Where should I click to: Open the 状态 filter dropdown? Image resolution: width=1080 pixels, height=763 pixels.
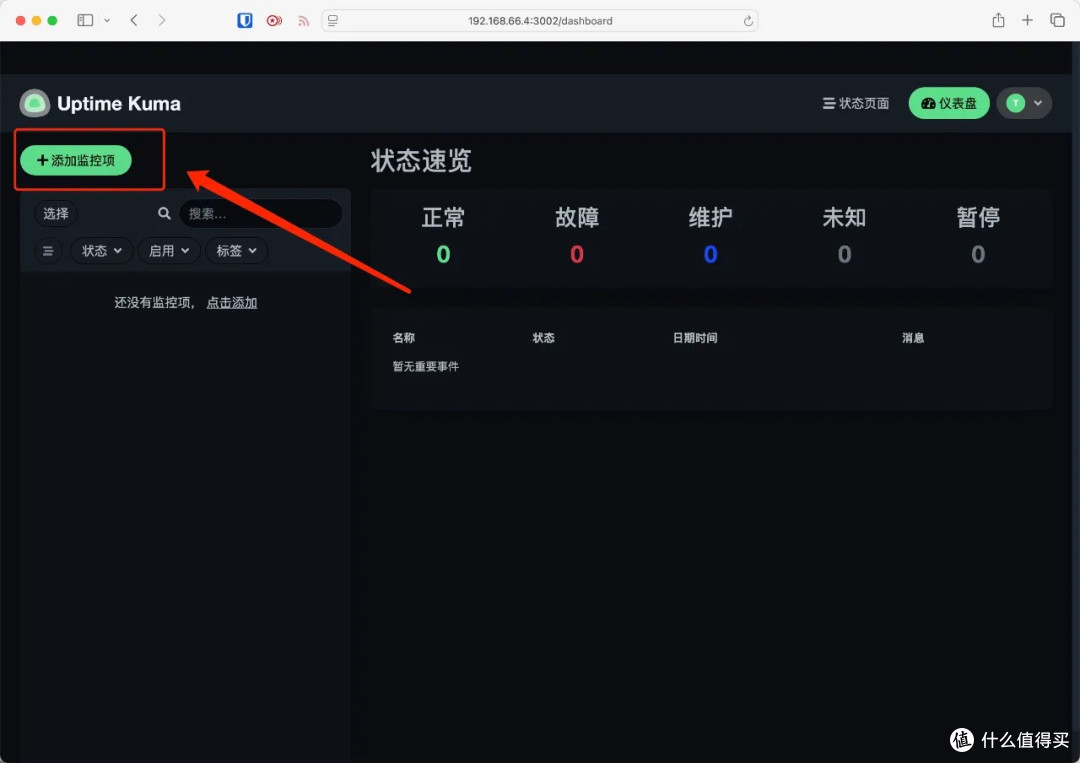pos(101,251)
